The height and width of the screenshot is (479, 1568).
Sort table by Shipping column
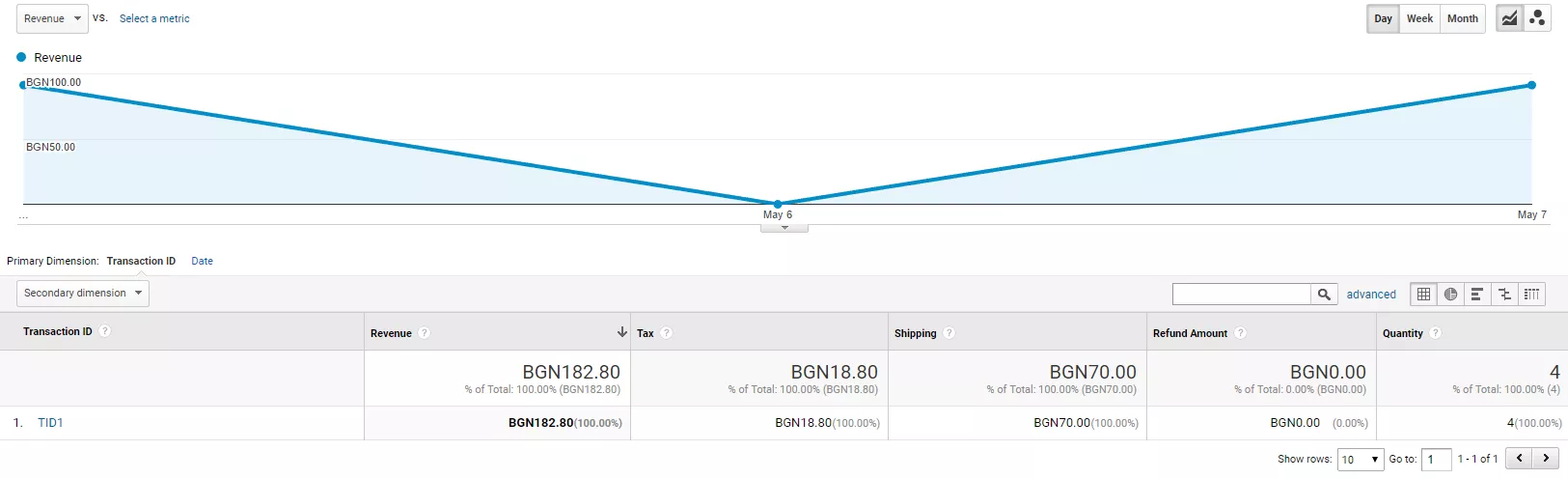(x=915, y=333)
